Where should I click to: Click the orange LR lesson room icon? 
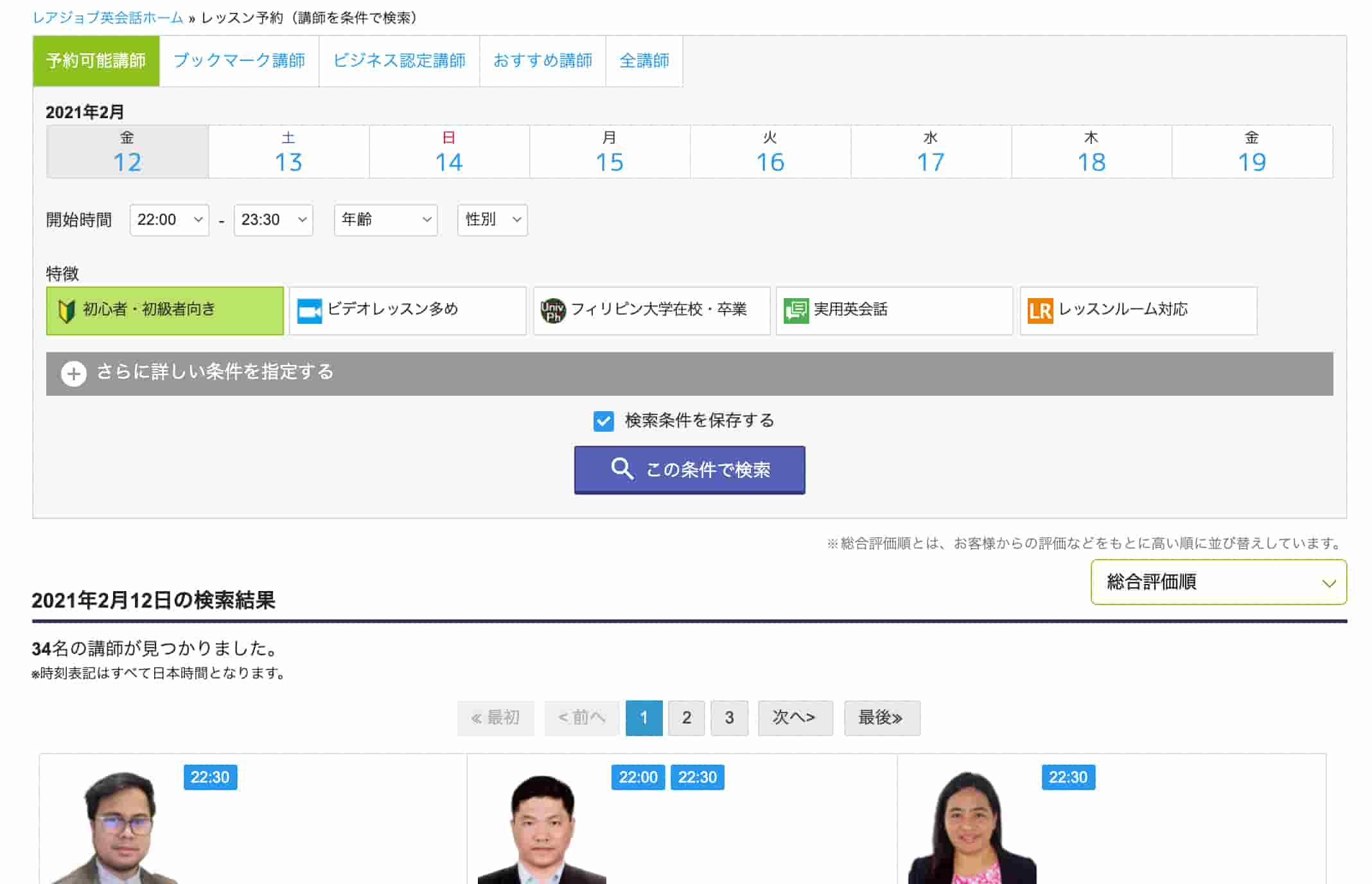(x=1040, y=311)
